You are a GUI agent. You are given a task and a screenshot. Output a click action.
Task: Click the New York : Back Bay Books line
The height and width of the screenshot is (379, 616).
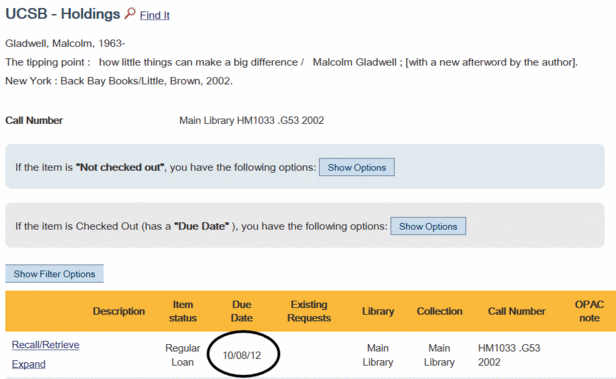point(119,81)
